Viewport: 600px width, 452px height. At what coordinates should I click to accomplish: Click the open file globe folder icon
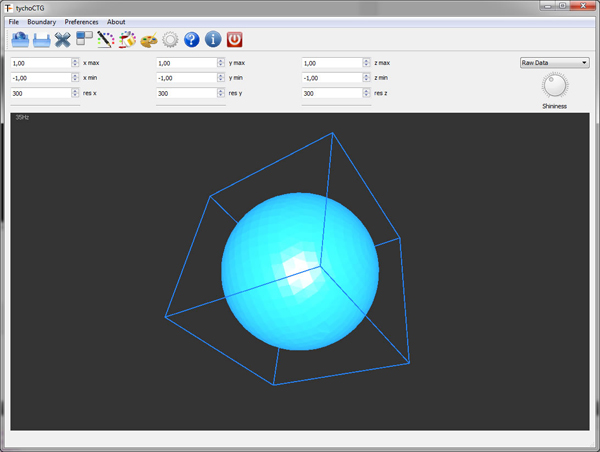point(20,40)
